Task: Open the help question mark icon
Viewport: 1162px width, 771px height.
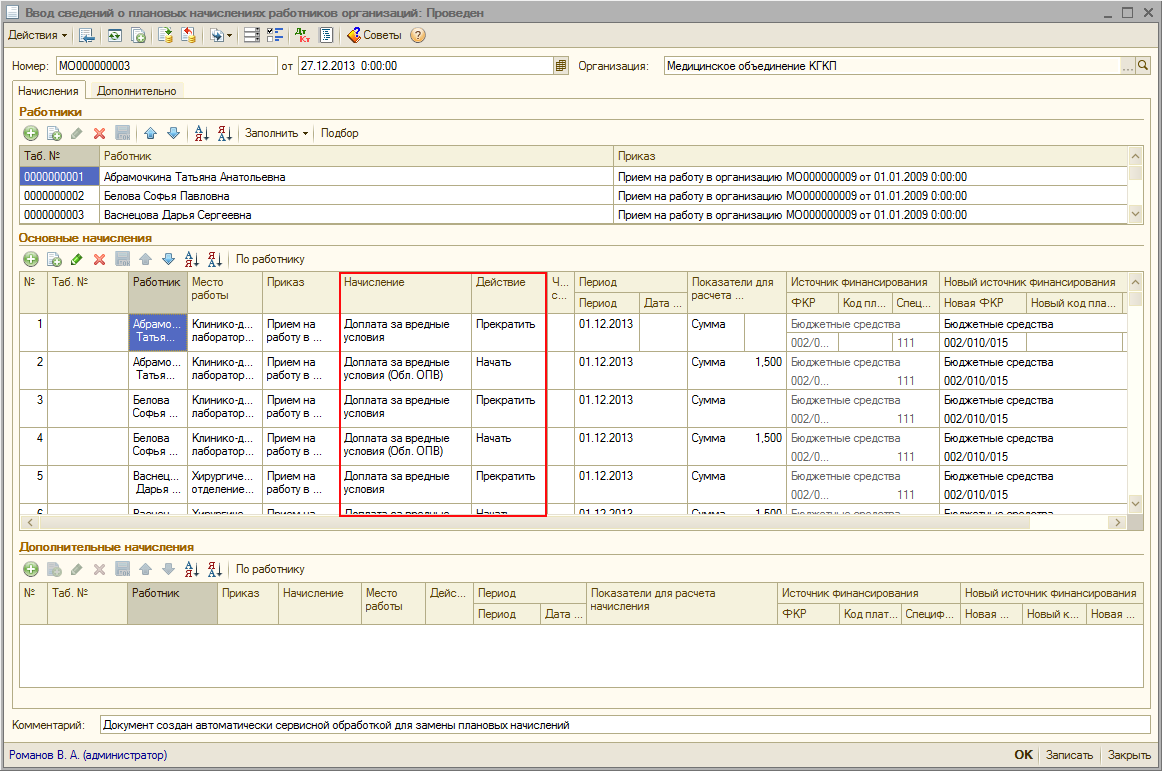Action: point(418,35)
